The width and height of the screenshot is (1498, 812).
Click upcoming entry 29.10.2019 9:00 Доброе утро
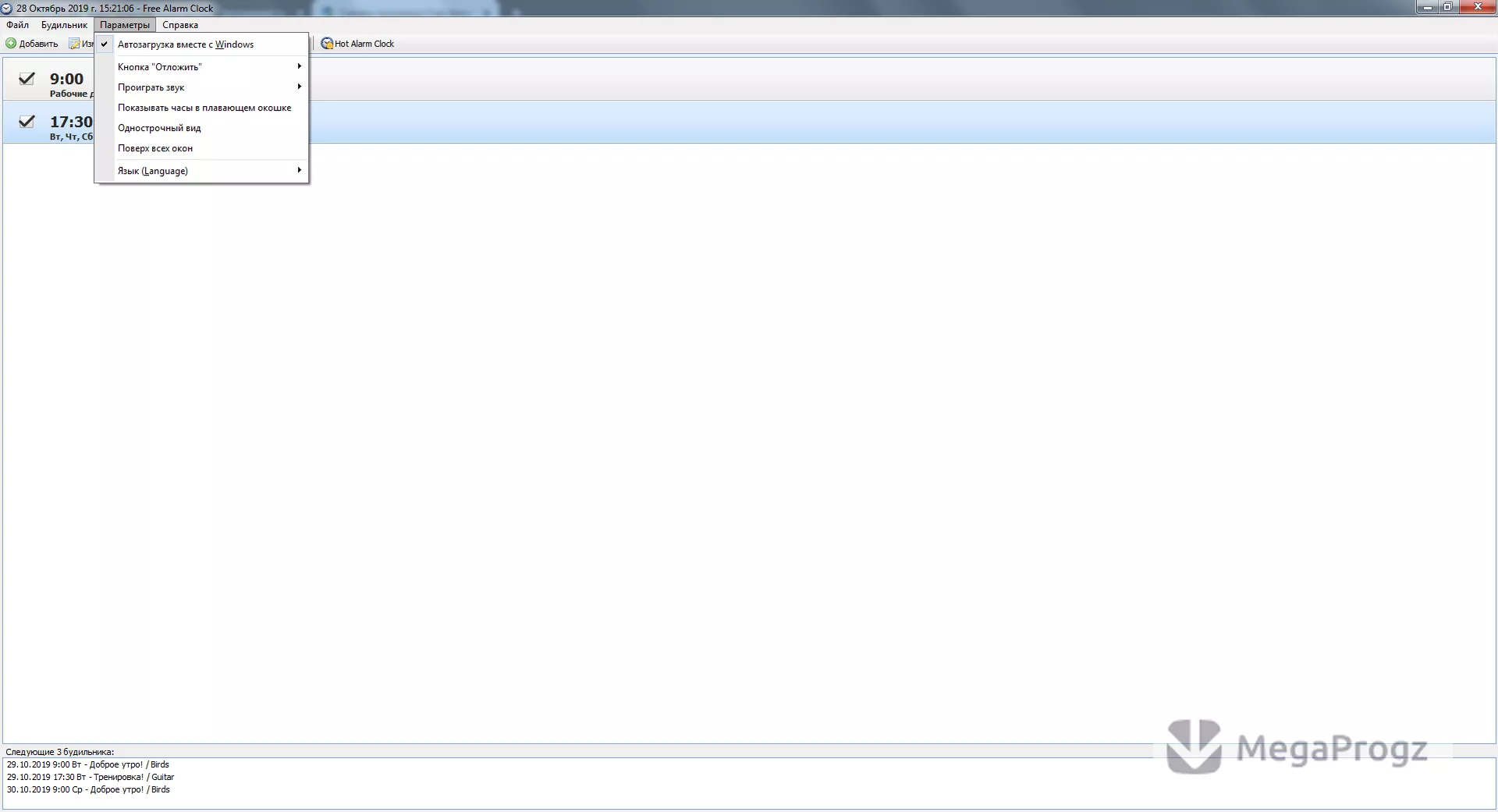pos(88,764)
